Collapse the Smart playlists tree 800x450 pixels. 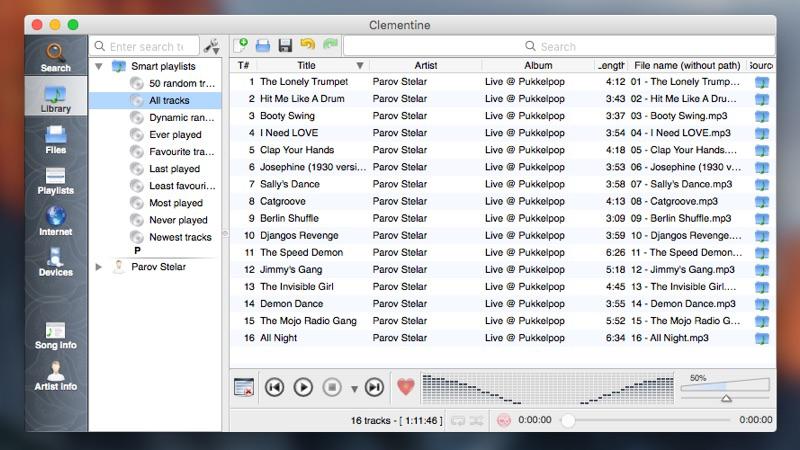(x=99, y=66)
